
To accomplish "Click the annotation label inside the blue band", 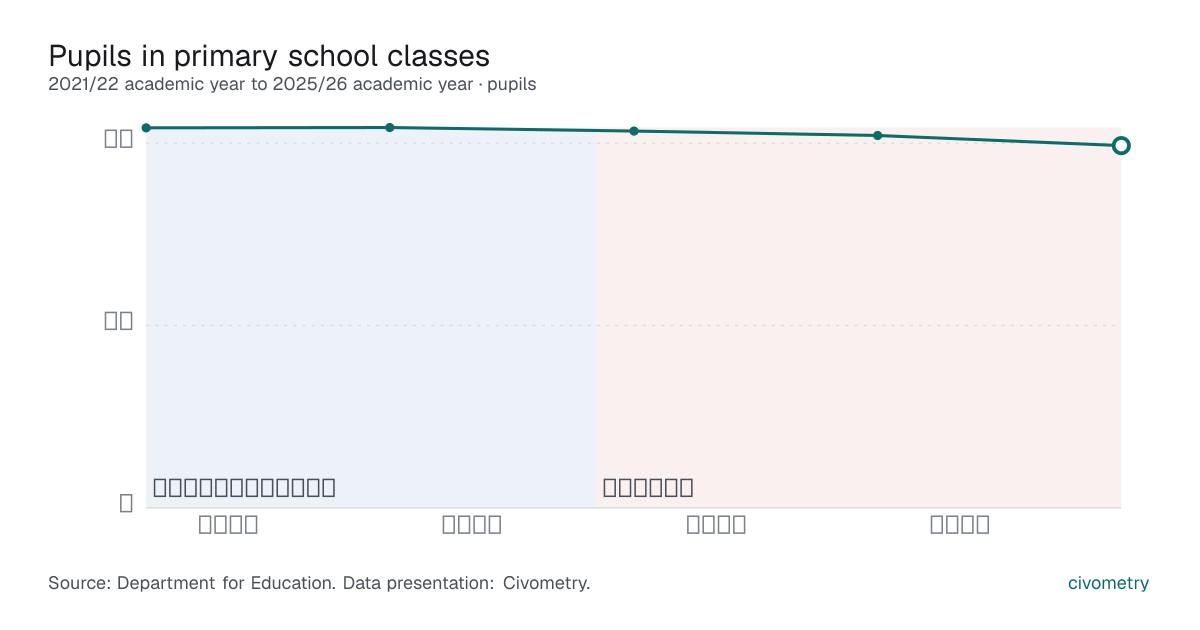I will 244,488.
